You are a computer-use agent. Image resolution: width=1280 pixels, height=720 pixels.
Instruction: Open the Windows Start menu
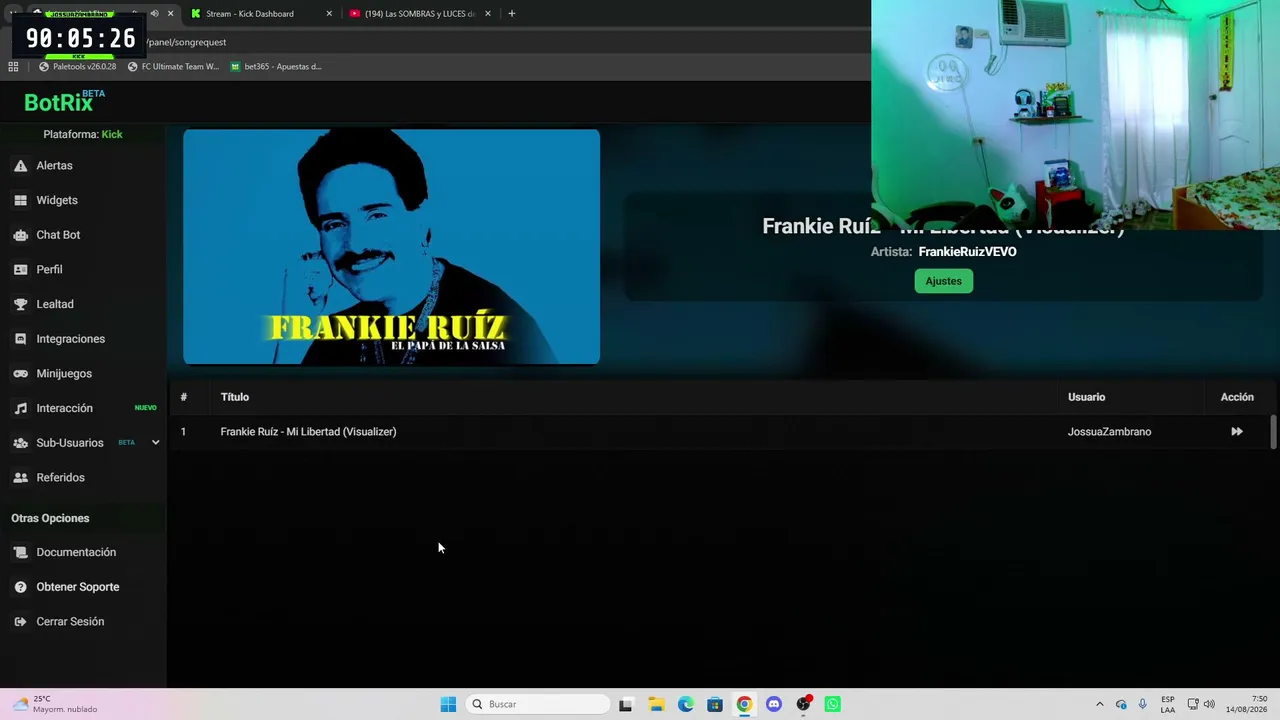pyautogui.click(x=448, y=705)
